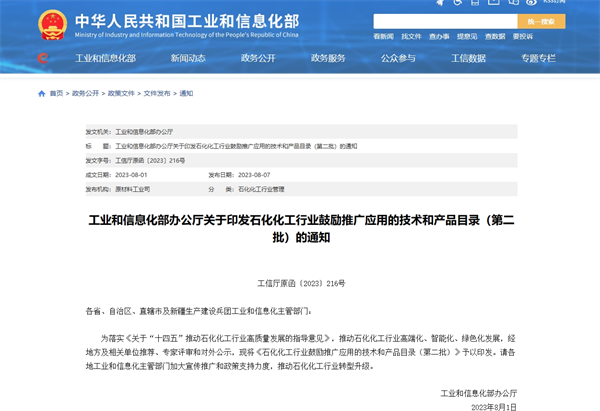
Task: Click the home icon in the breadcrumb
Action: coord(42,93)
